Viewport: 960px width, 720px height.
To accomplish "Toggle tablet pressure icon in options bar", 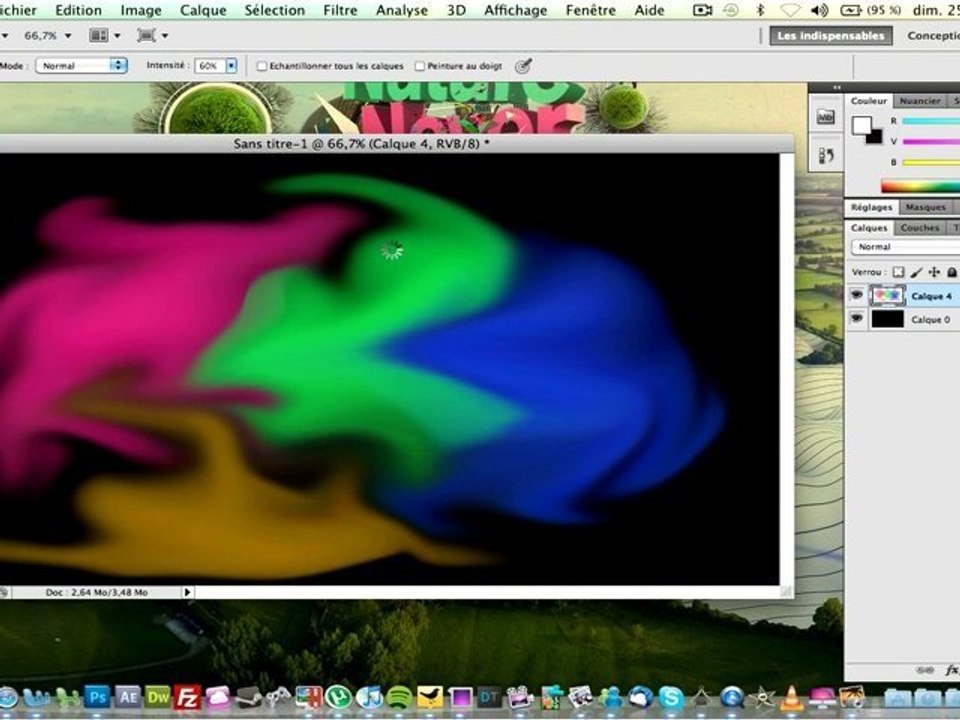I will 523,66.
